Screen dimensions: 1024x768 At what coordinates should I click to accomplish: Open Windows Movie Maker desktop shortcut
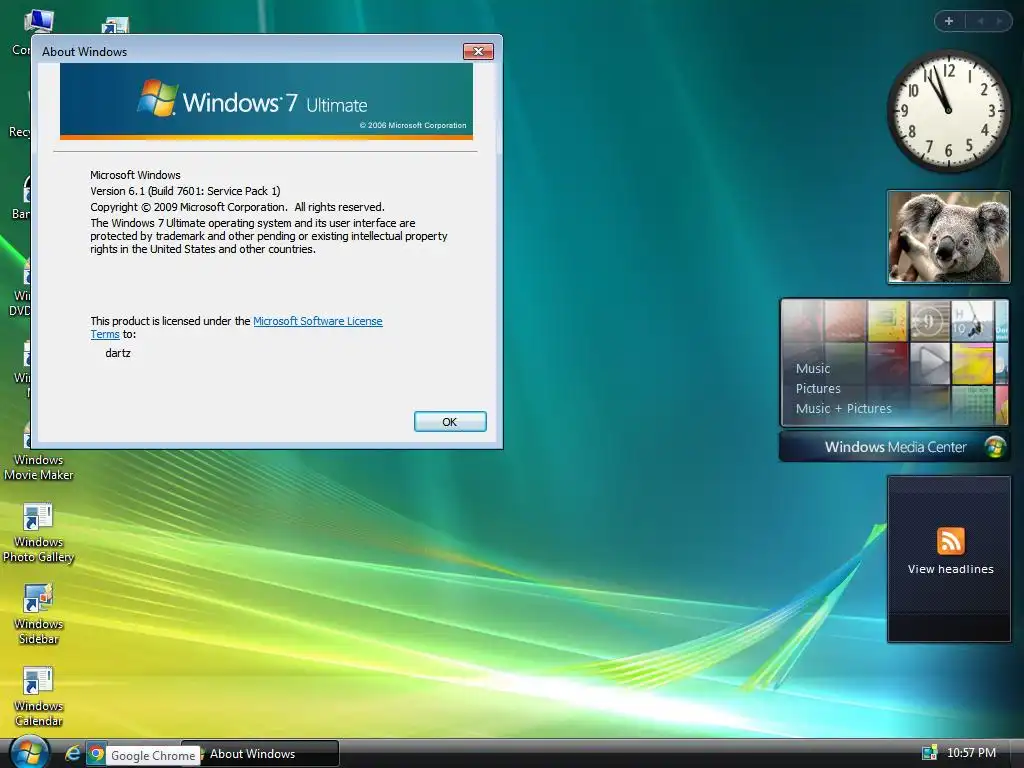(39, 452)
